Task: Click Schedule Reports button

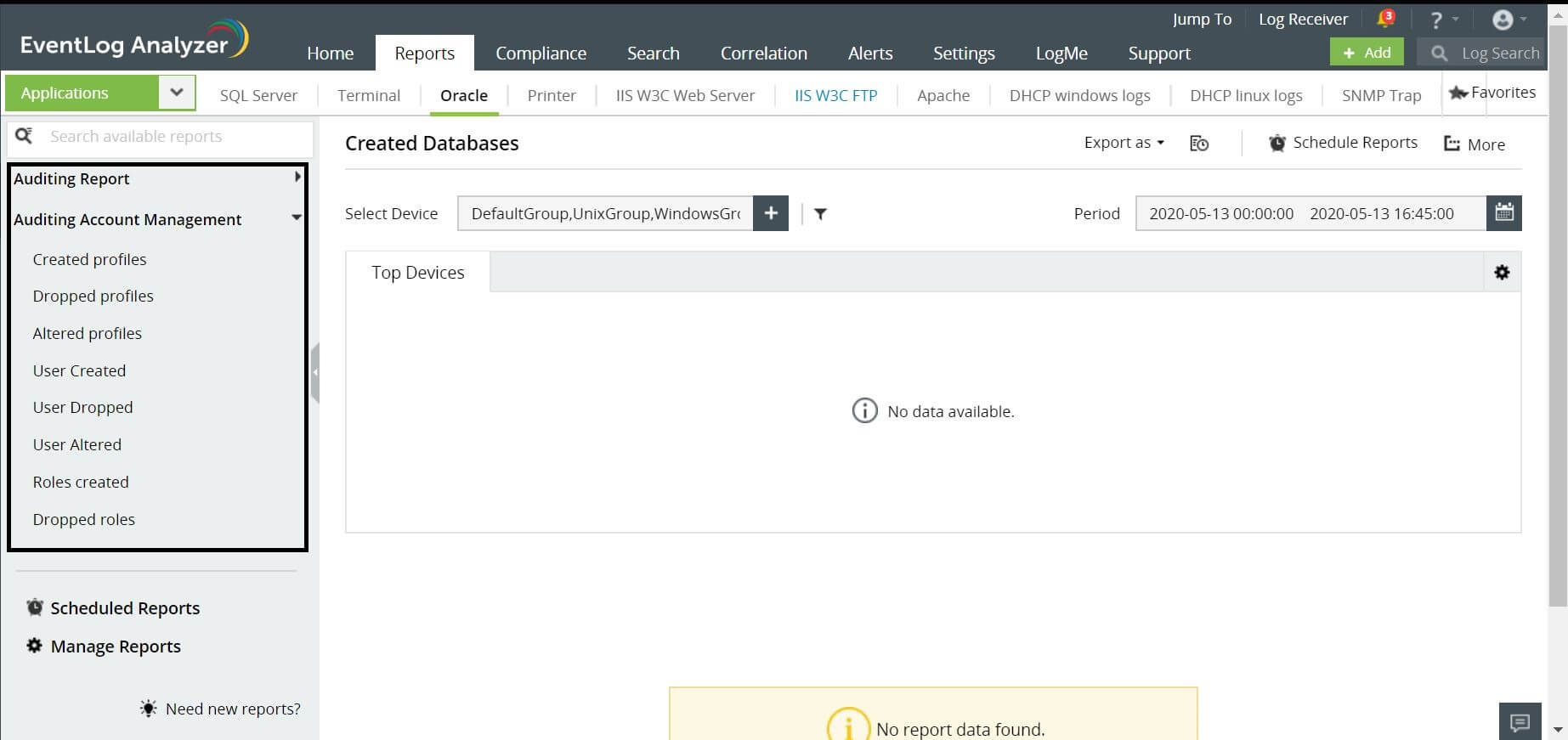Action: tap(1343, 143)
